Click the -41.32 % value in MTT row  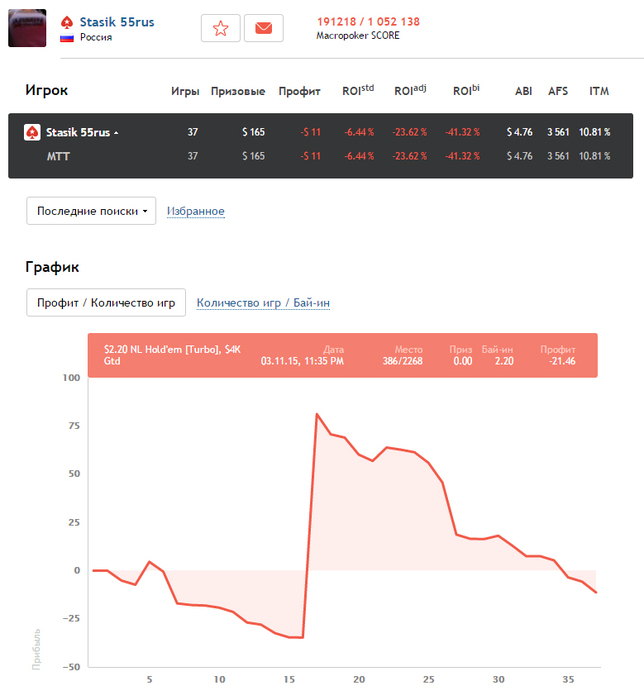coord(462,156)
